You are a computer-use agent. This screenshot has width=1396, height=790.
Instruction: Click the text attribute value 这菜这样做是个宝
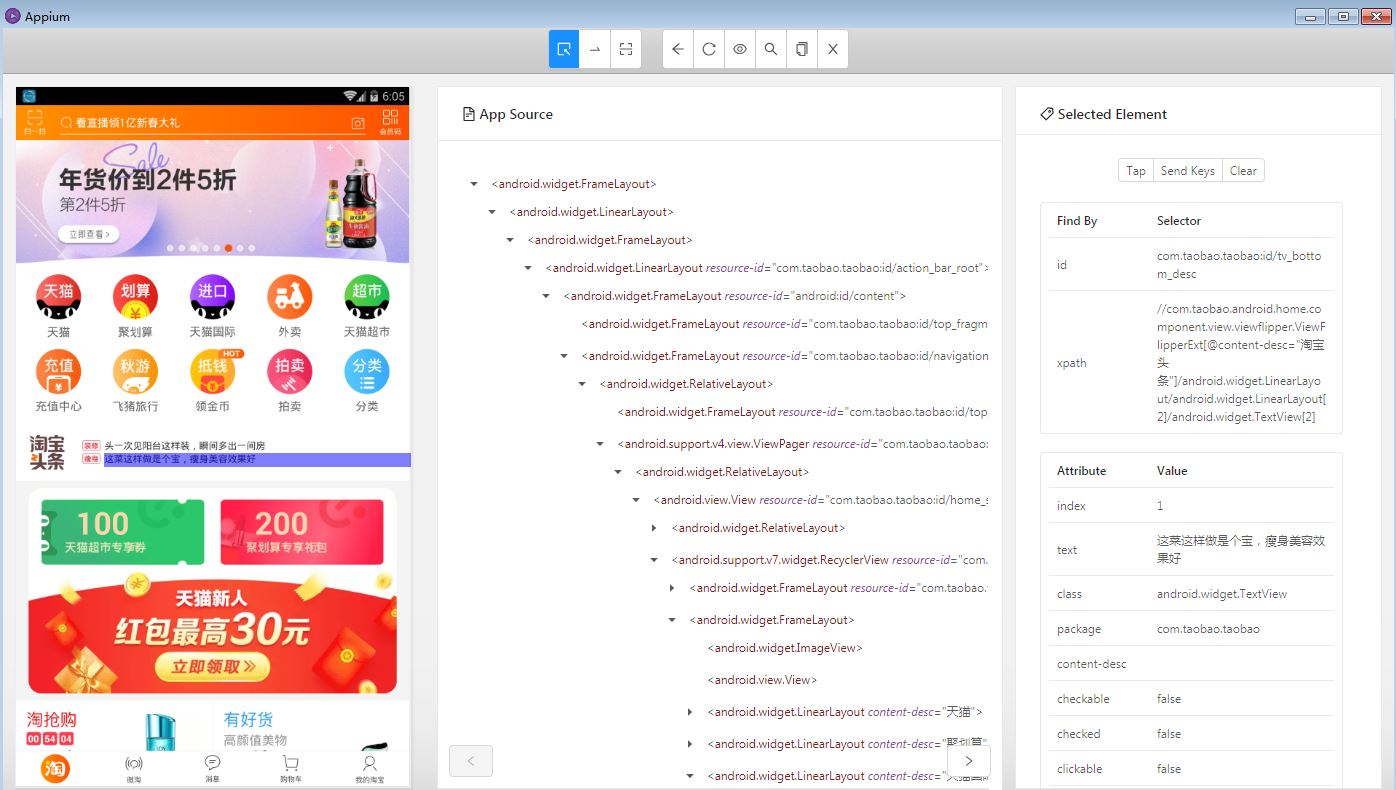click(x=1241, y=549)
